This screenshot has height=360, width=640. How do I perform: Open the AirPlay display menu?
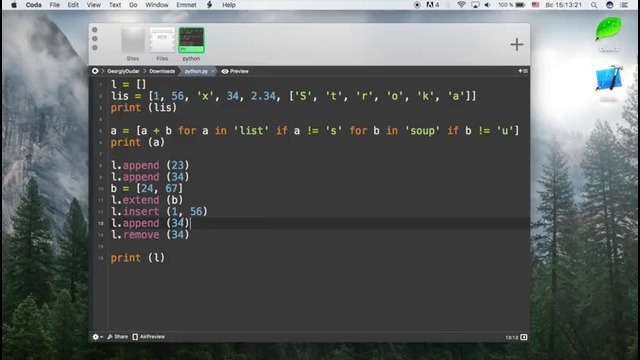[475, 5]
